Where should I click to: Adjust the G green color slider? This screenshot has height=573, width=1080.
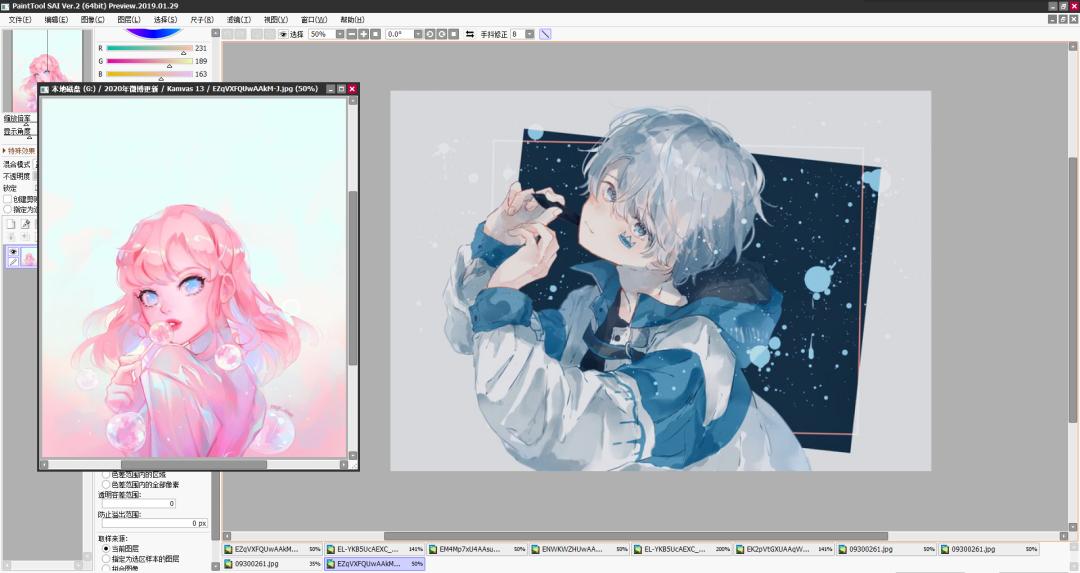click(x=149, y=61)
